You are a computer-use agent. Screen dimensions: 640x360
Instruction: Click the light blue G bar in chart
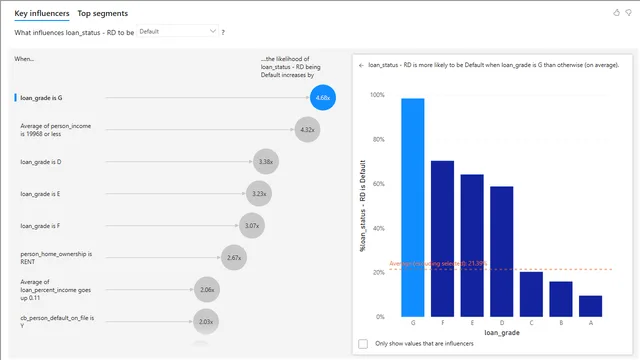413,207
